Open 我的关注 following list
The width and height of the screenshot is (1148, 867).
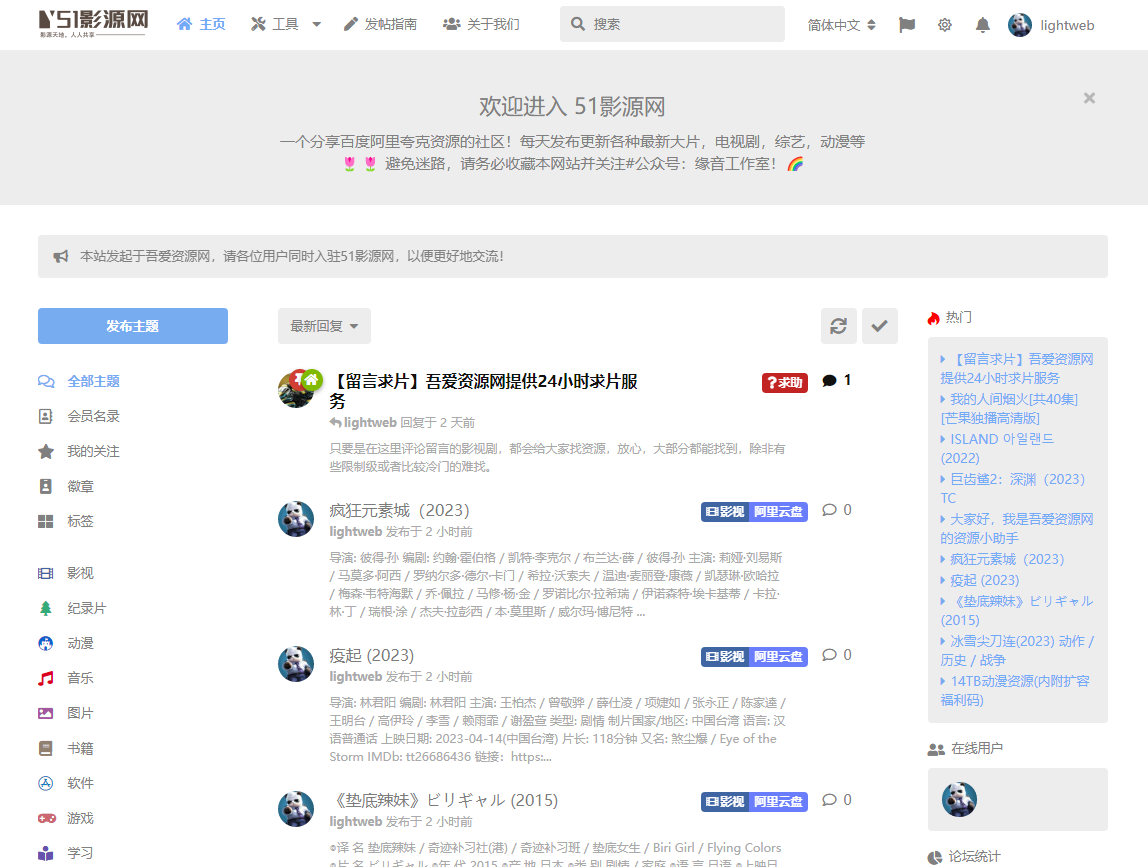click(78, 452)
